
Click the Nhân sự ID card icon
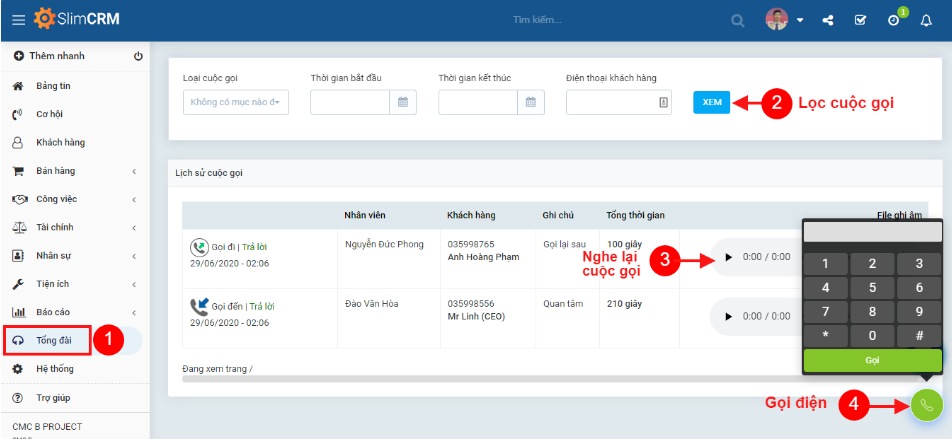(18, 256)
